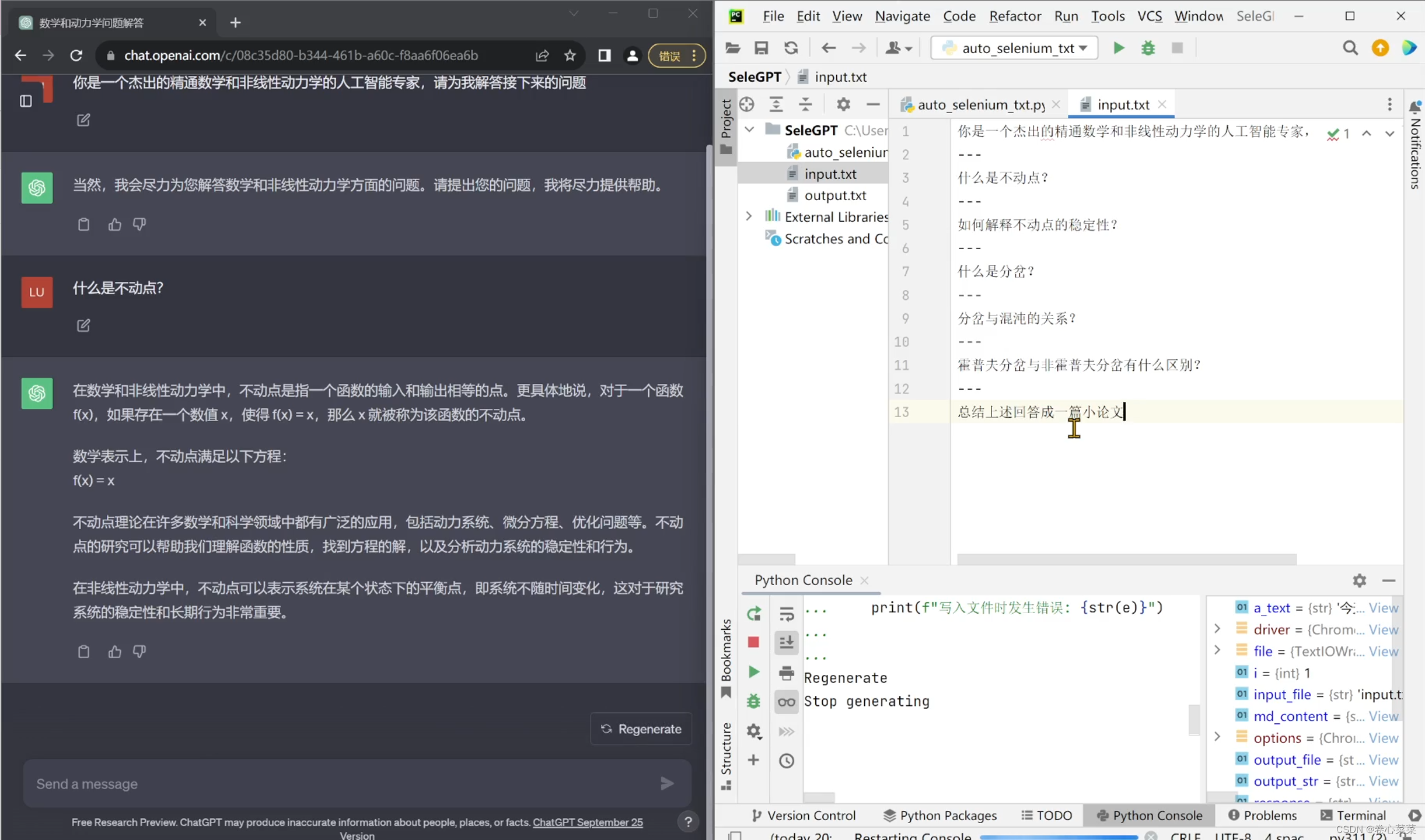Viewport: 1425px width, 840px height.
Task: Click the Debug bug icon in toolbar
Action: click(1148, 48)
